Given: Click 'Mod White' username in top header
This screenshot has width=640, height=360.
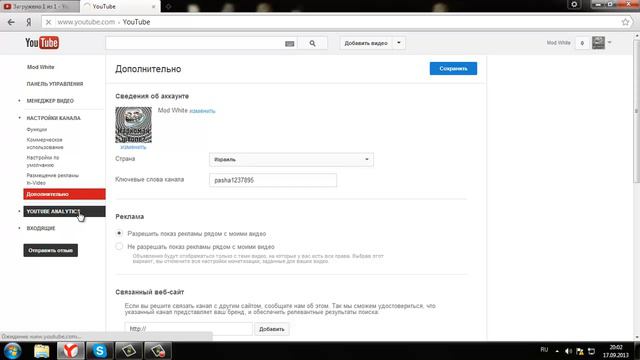Looking at the screenshot, I should point(558,42).
